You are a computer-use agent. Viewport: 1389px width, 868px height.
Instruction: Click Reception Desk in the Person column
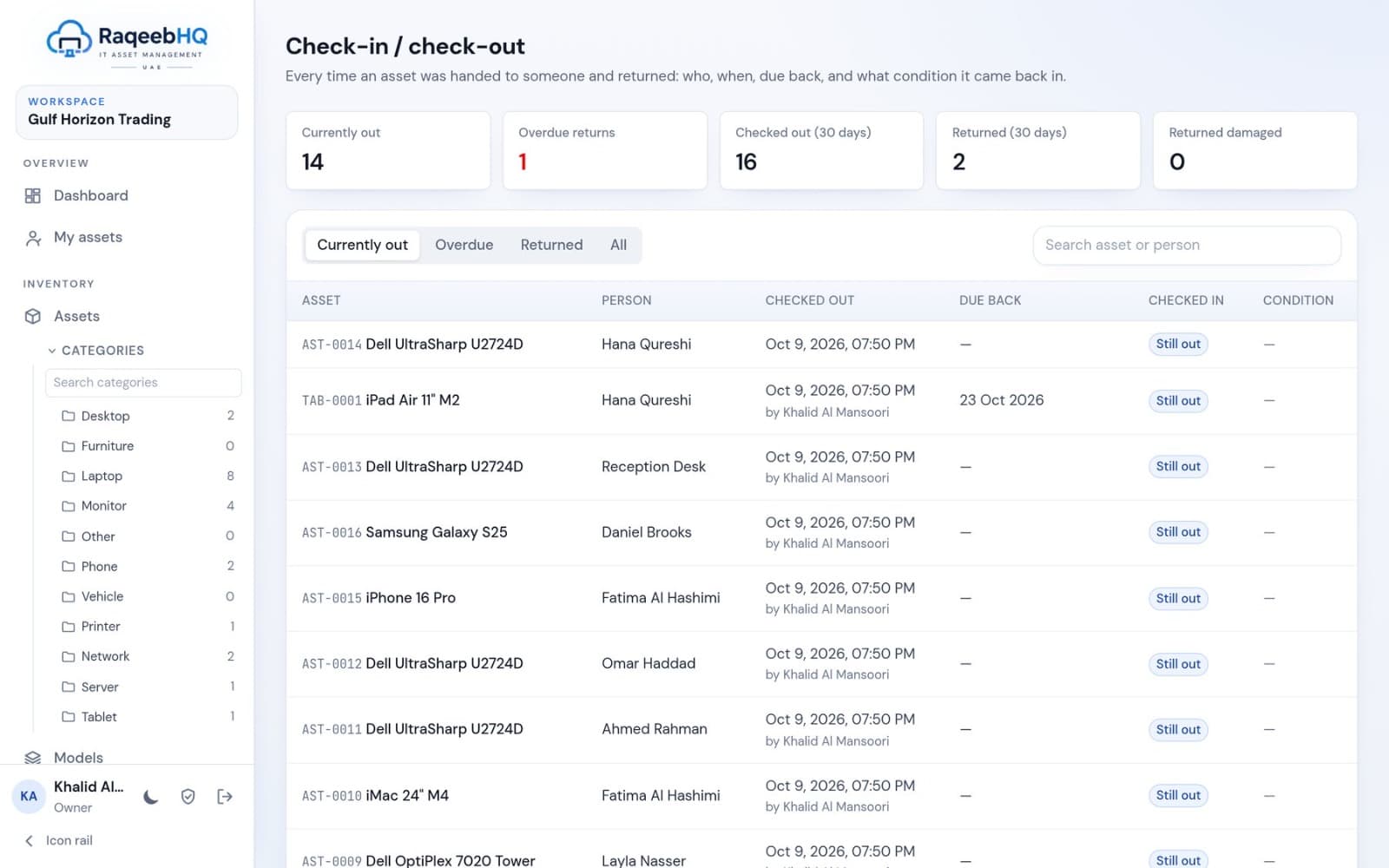pos(653,467)
